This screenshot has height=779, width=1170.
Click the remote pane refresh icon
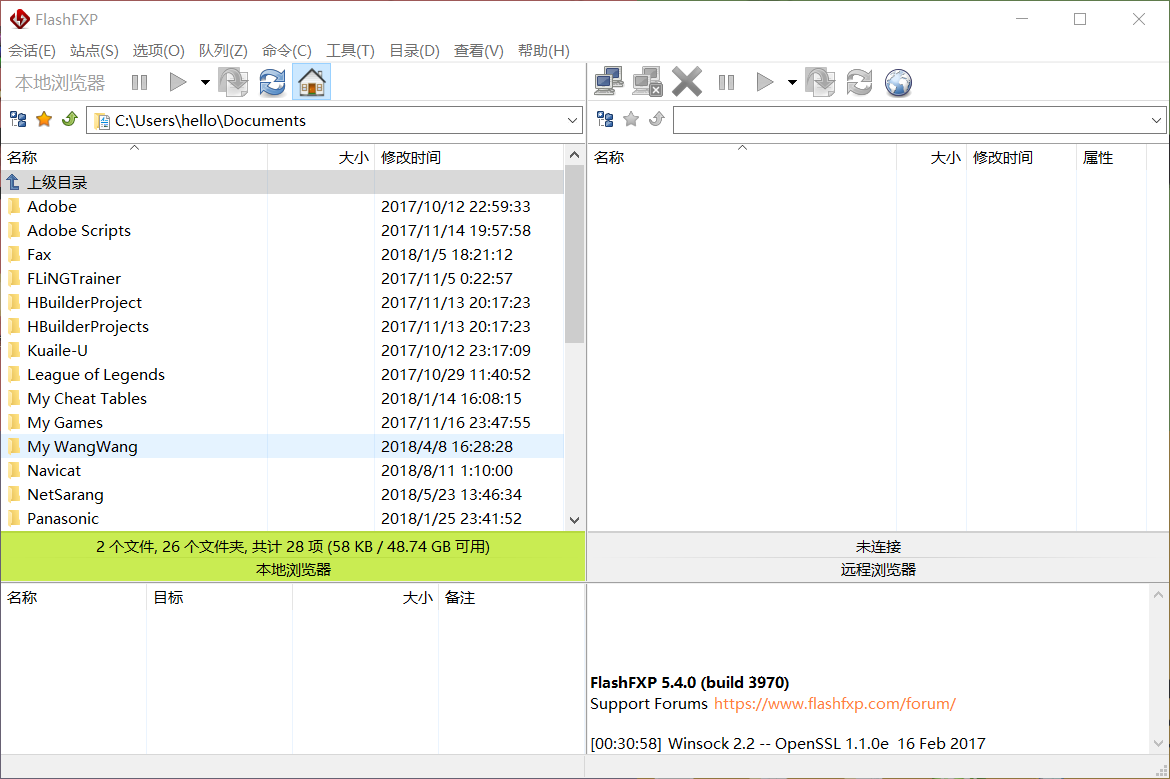coord(860,82)
